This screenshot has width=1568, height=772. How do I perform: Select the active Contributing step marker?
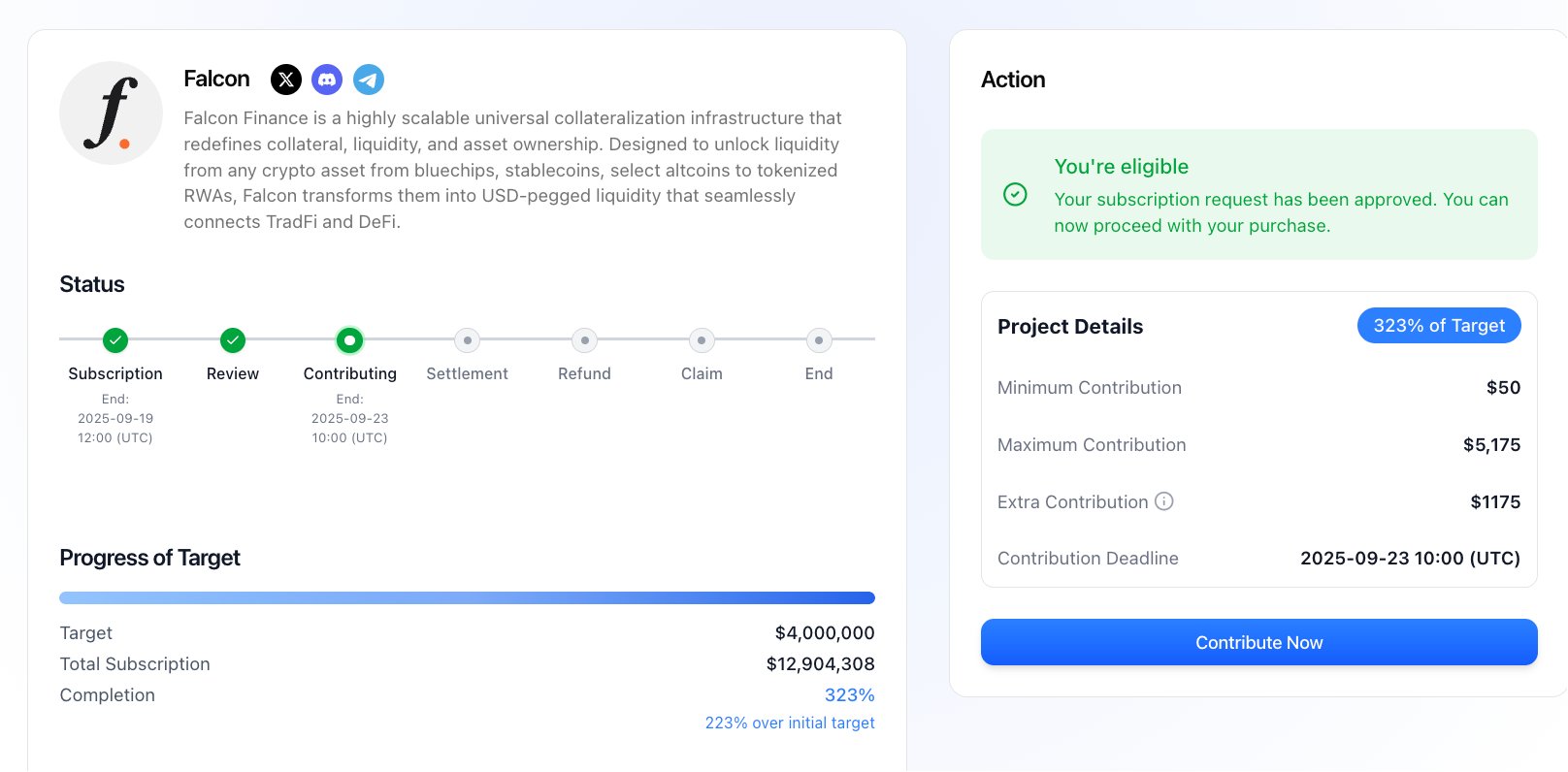(x=349, y=340)
